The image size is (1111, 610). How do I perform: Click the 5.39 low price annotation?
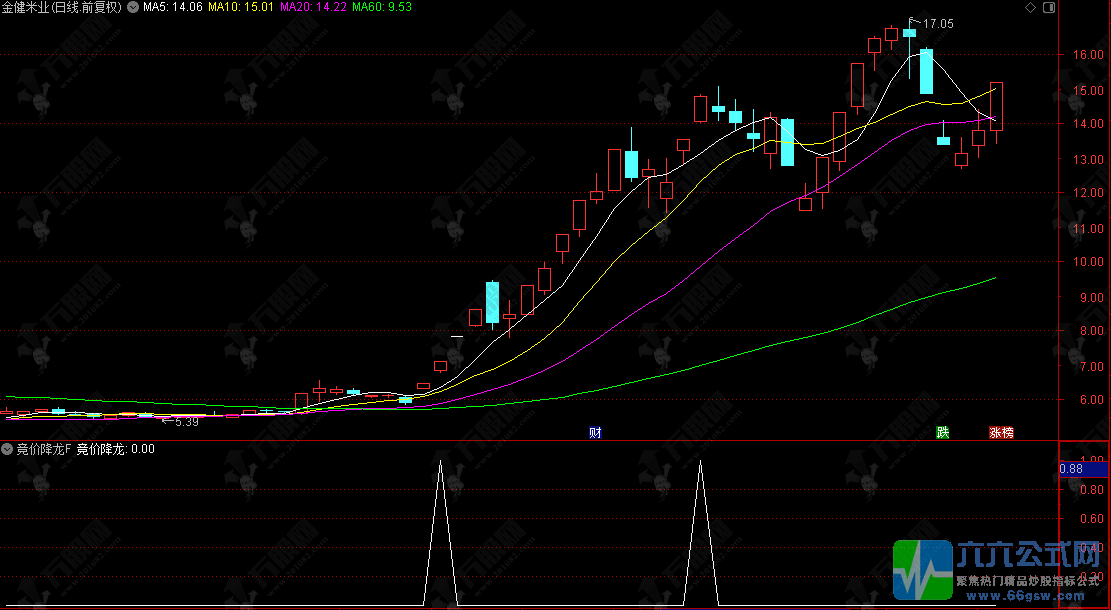click(186, 422)
